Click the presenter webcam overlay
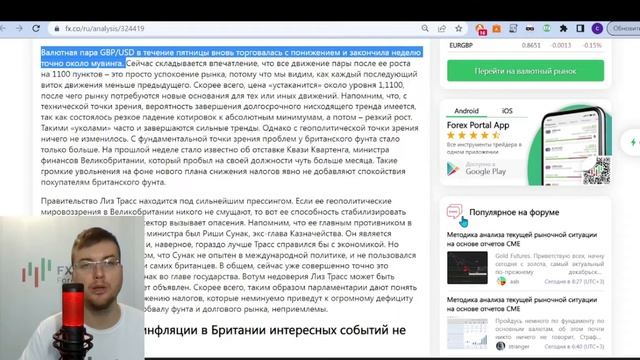This screenshot has width=640, height=360. pos(72,288)
